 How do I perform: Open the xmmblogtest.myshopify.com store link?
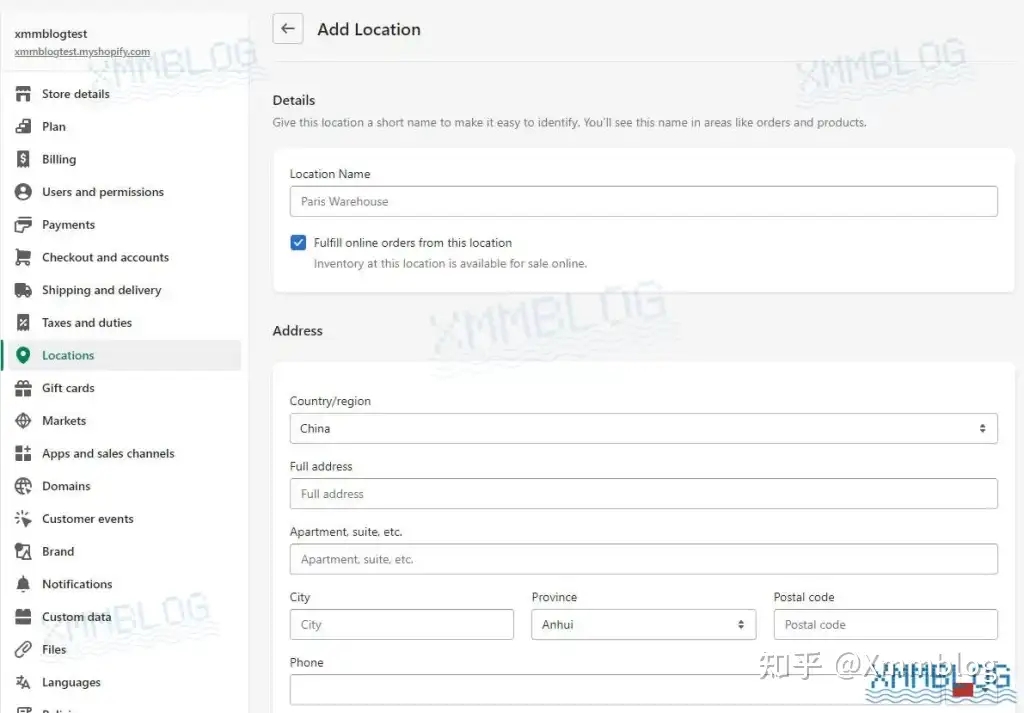pyautogui.click(x=82, y=52)
